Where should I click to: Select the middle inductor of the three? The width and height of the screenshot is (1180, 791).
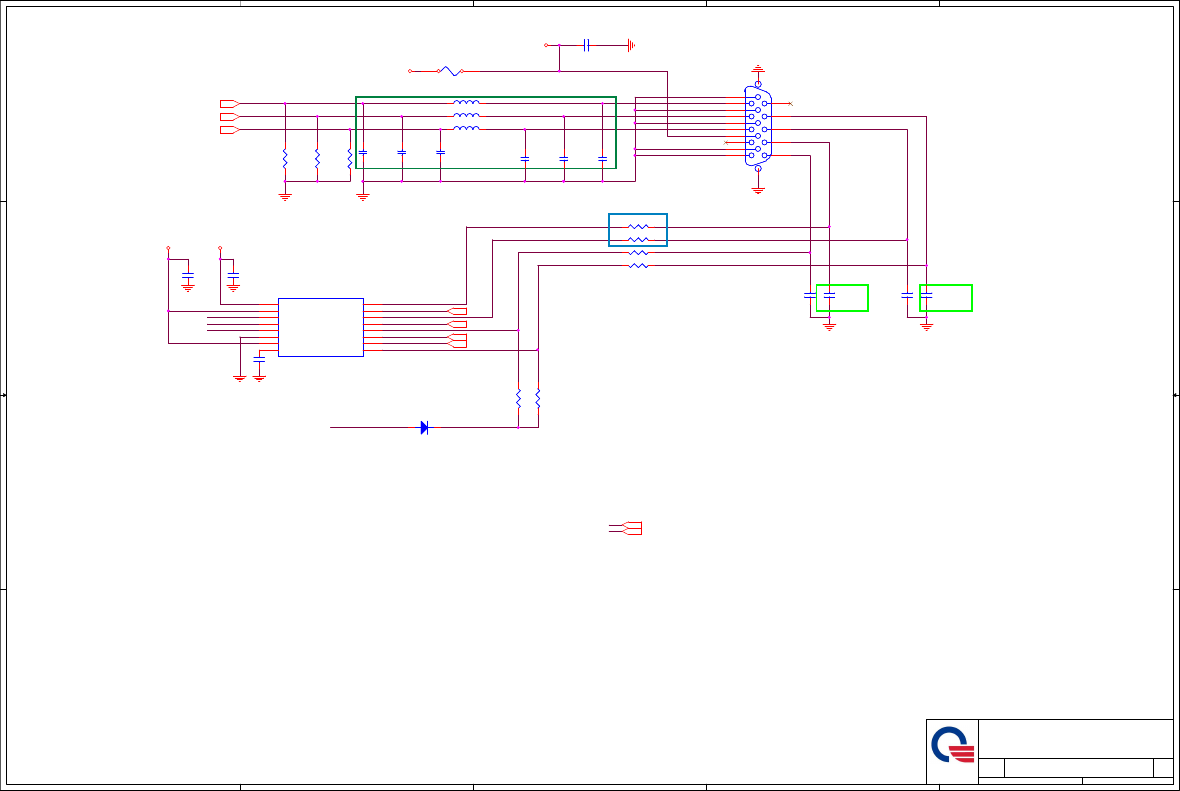(466, 115)
